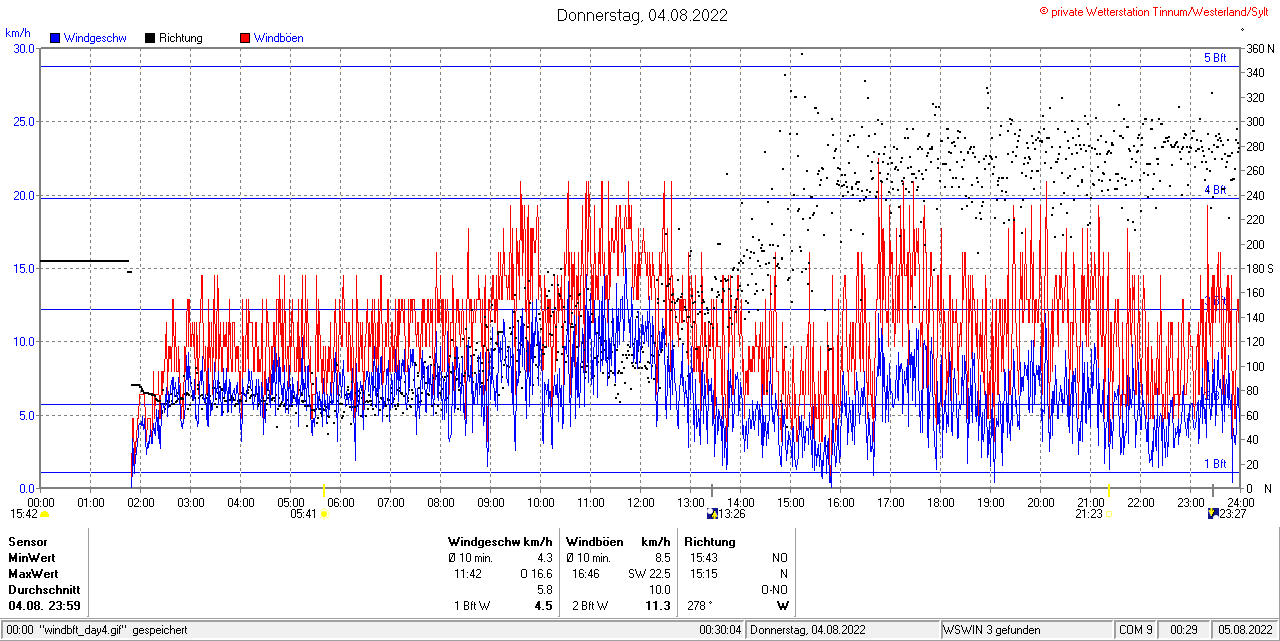
Task: Click the Windböen km/h column header
Action: pyautogui.click(x=618, y=542)
